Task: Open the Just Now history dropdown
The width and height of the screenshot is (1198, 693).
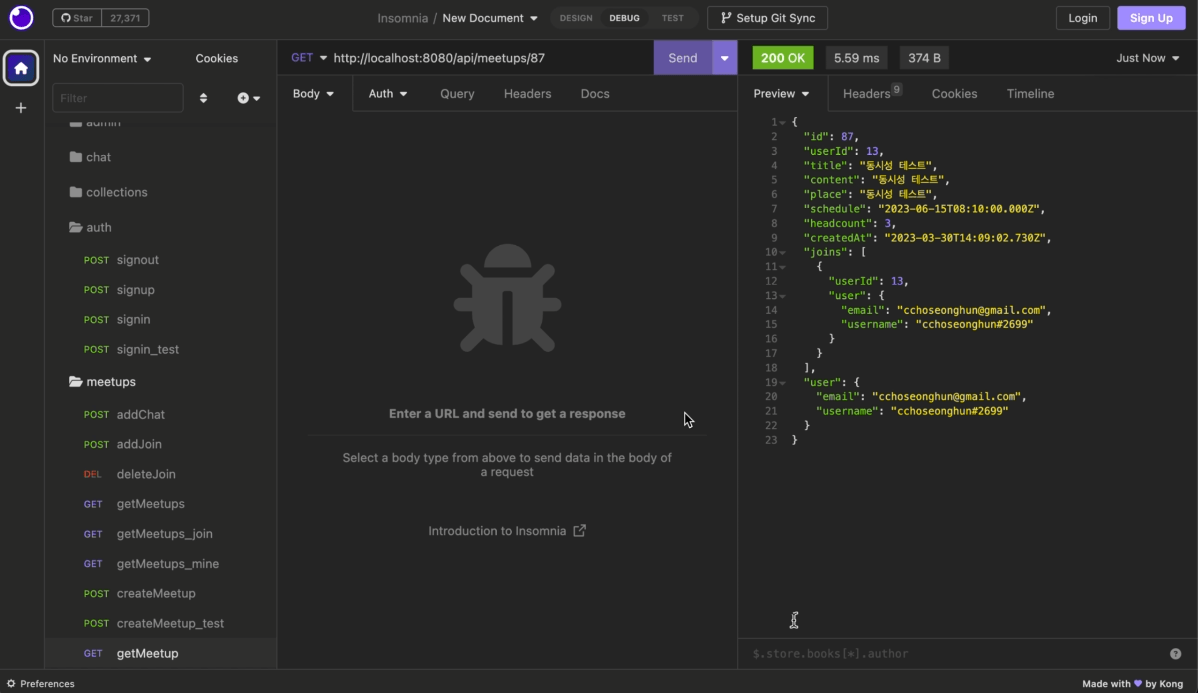Action: [x=1148, y=58]
